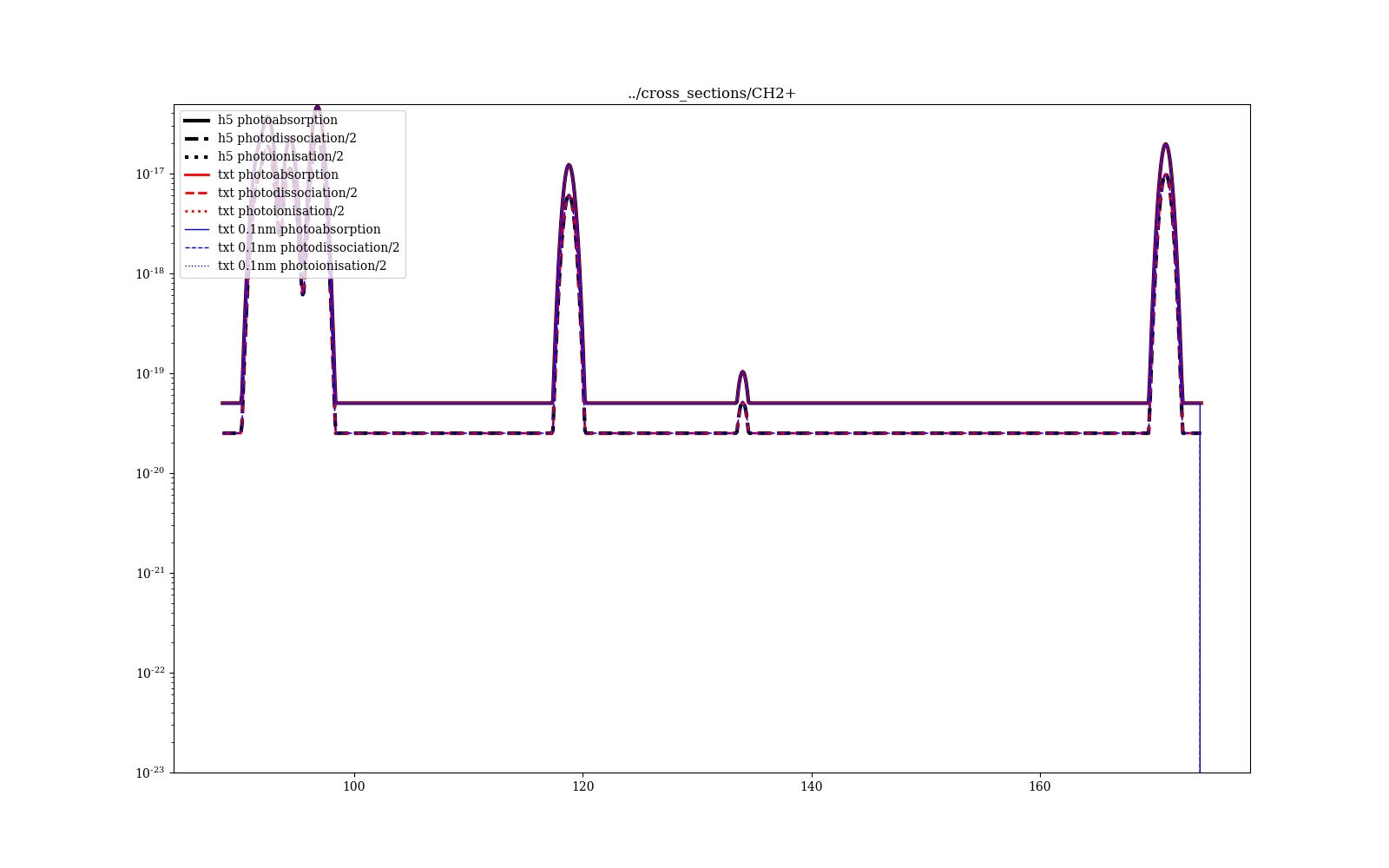Click y-axis tick label 10^-23
This screenshot has width=1389, height=868.
pos(149,772)
